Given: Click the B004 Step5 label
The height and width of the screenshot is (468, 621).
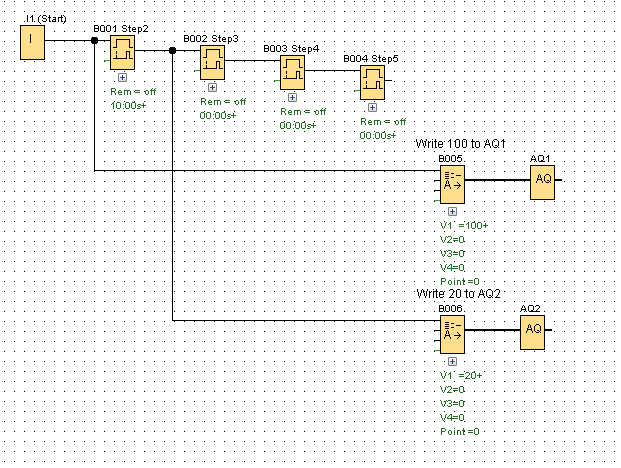Looking at the screenshot, I should coord(371,59).
